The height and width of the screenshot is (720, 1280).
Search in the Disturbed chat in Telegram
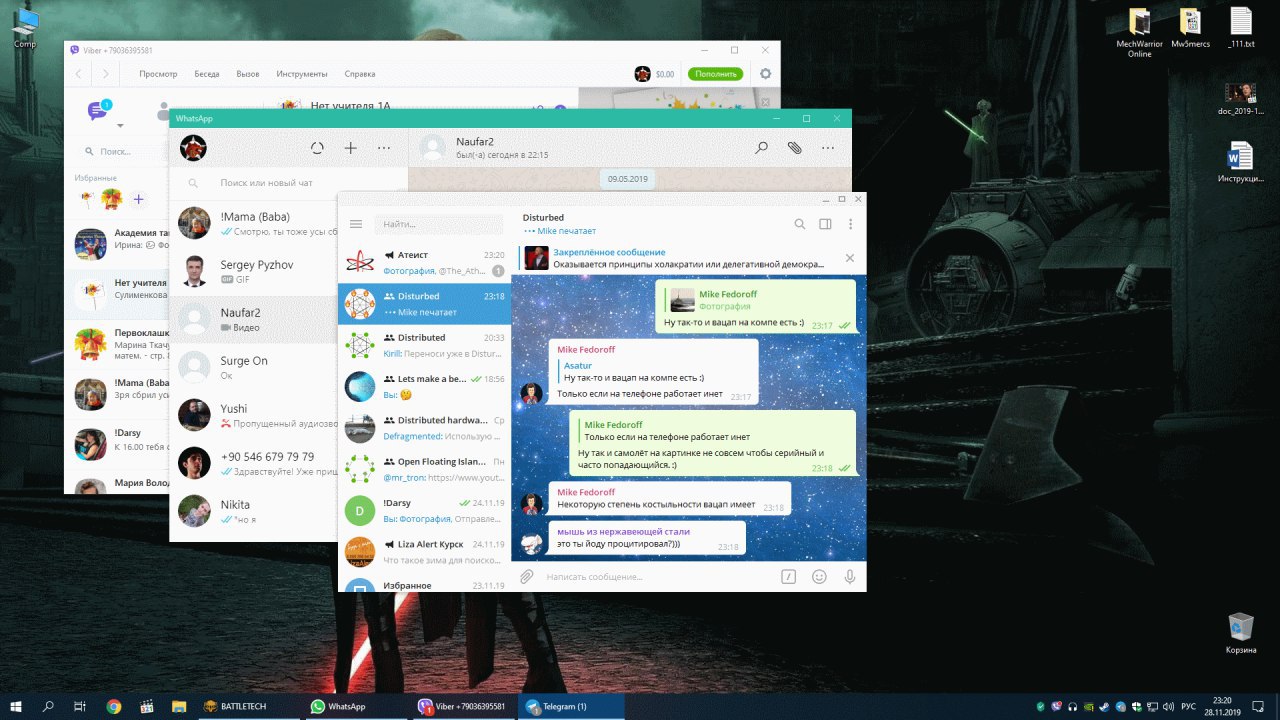(x=799, y=224)
